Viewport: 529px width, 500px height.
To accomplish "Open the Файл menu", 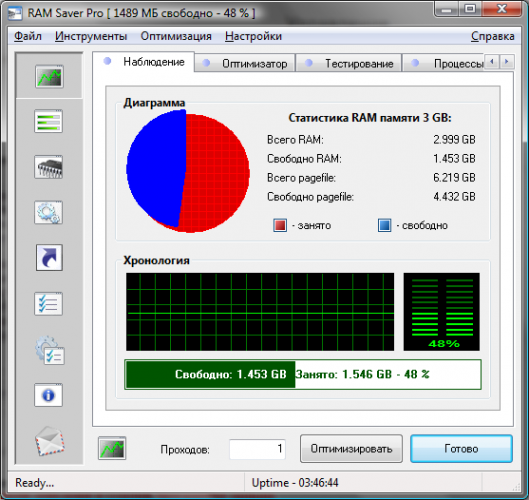I will [x=28, y=36].
